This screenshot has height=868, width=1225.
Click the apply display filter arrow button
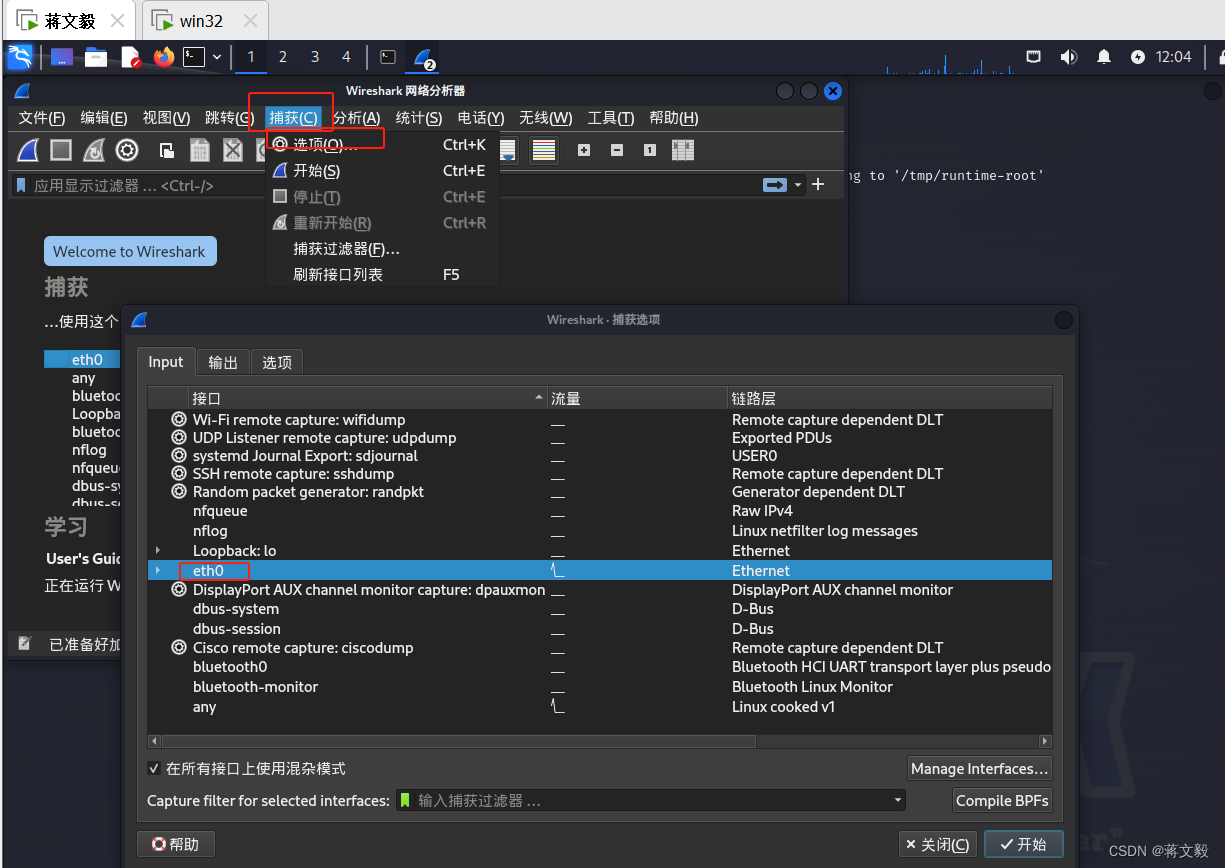coord(775,185)
